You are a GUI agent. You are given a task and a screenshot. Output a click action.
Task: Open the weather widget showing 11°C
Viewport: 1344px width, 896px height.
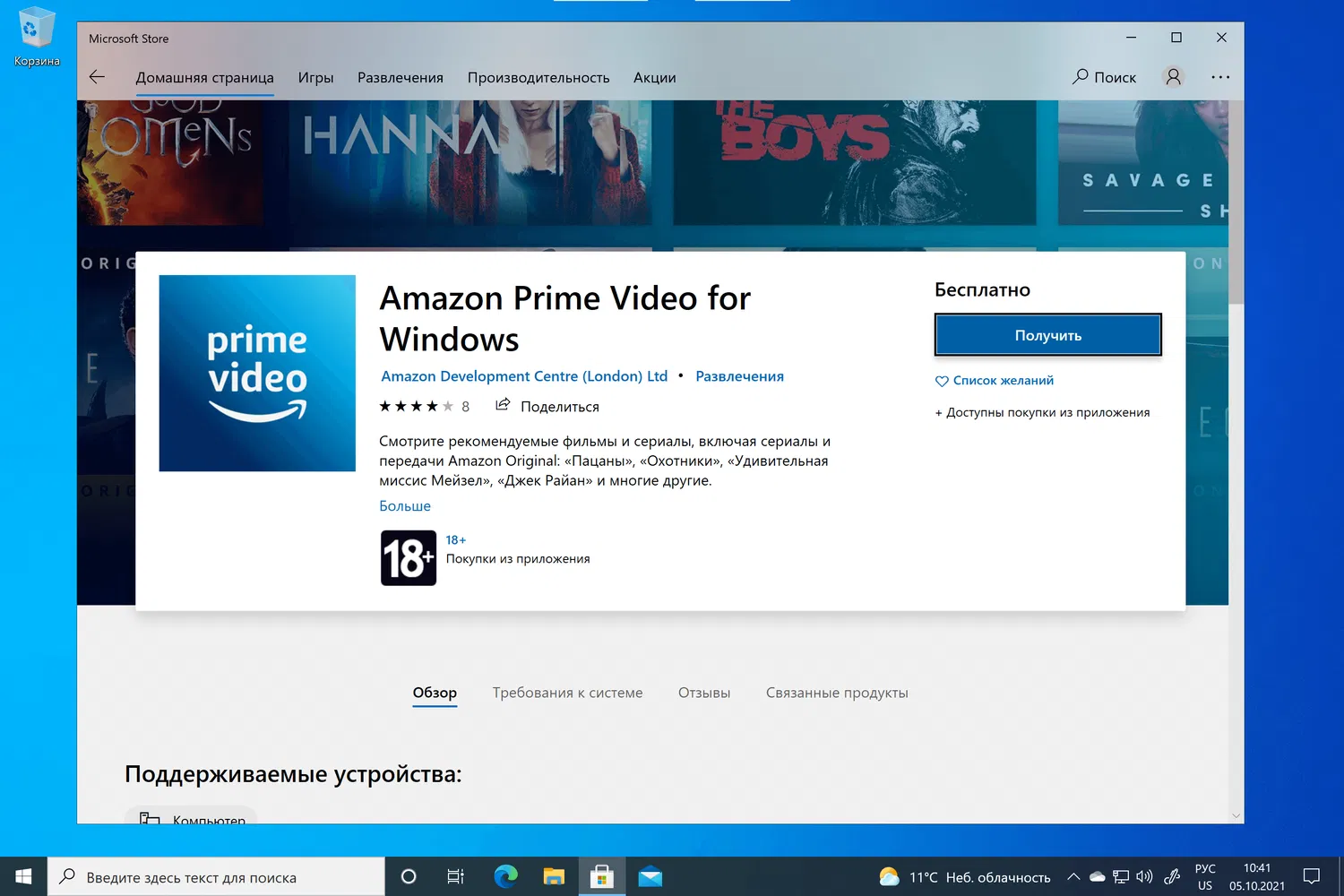point(965,877)
